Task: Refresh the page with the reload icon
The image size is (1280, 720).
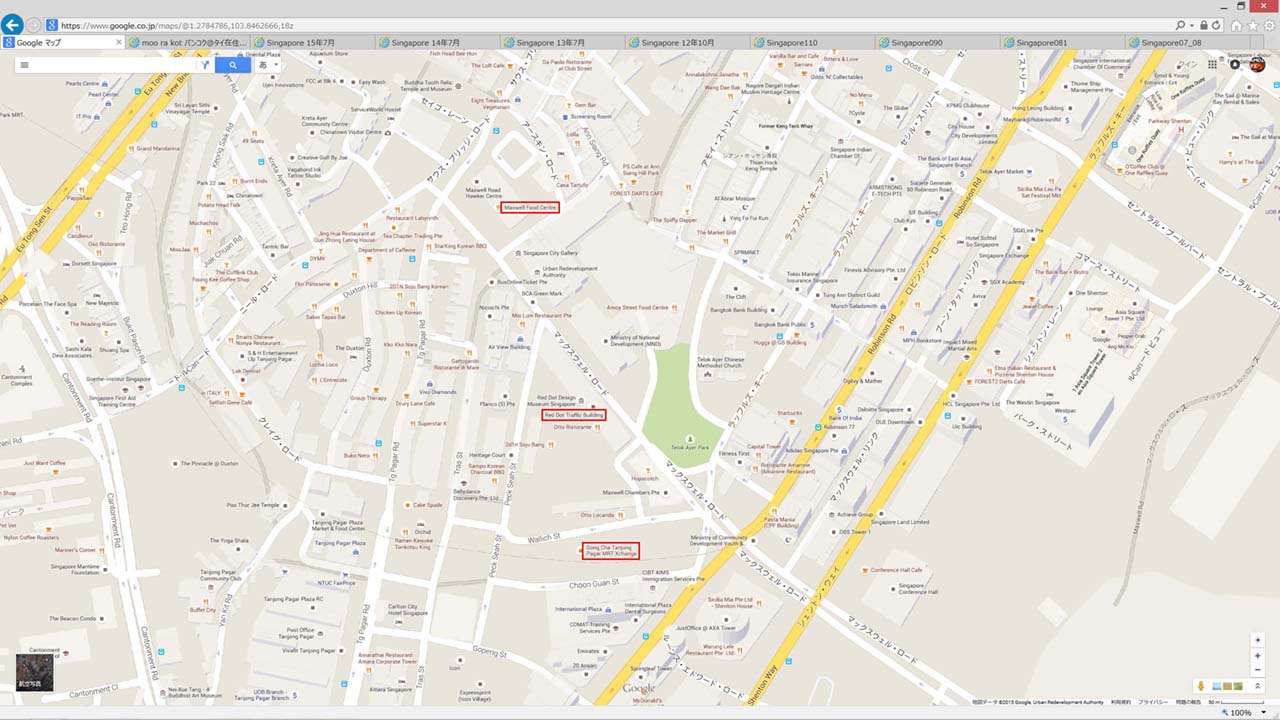Action: tap(1216, 25)
